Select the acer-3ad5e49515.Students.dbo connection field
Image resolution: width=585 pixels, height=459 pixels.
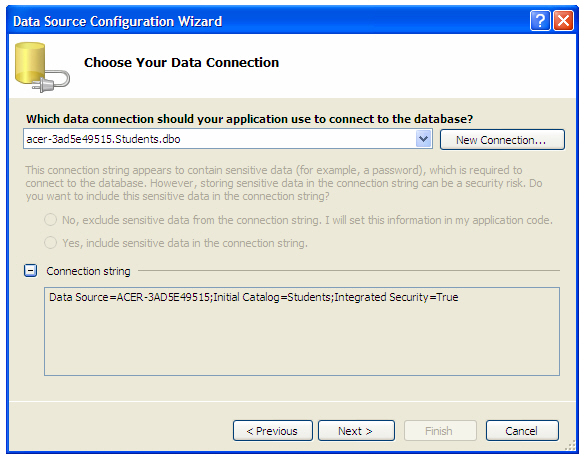click(228, 139)
